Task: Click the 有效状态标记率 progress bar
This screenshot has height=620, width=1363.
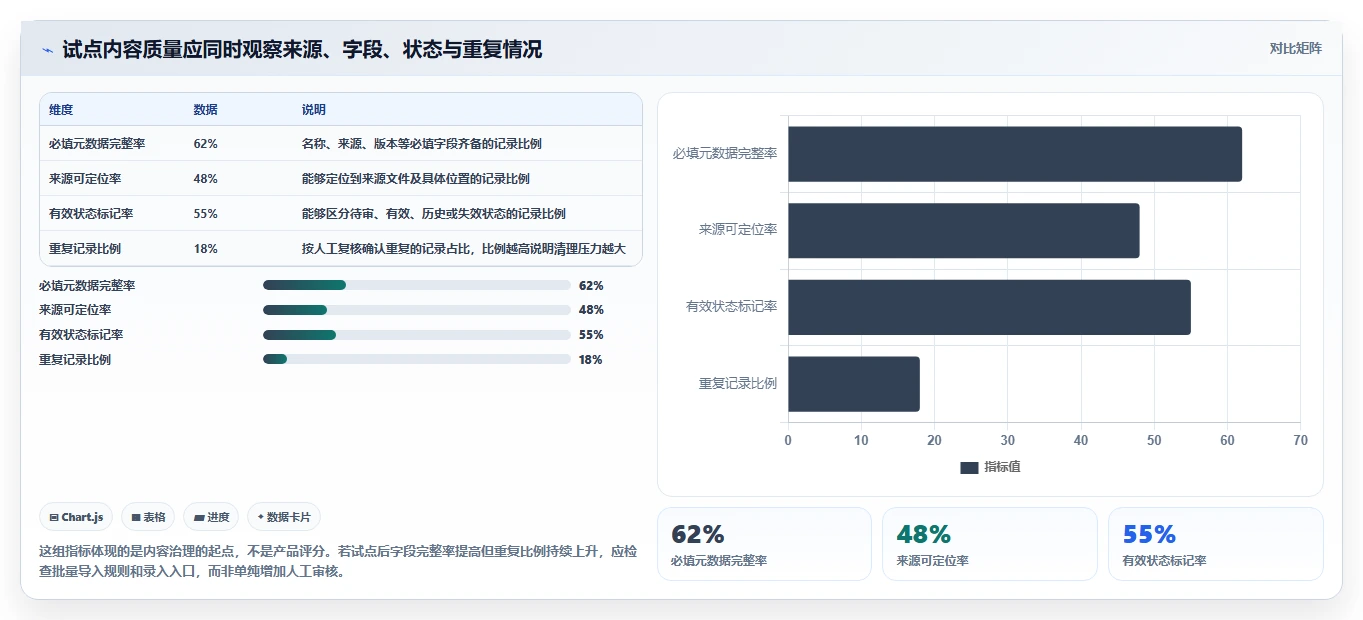Action: pyautogui.click(x=416, y=335)
